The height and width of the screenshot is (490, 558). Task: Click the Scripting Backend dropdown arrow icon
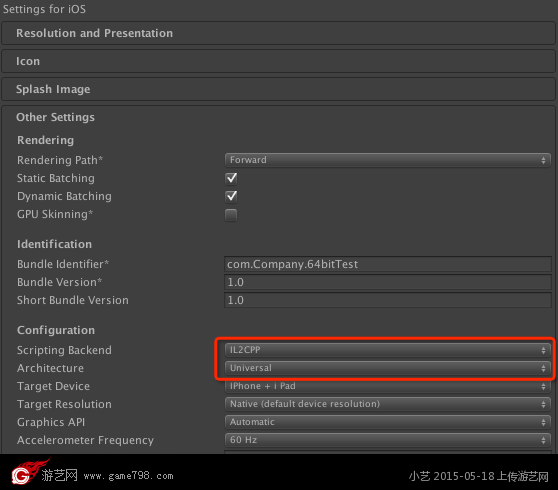point(543,350)
